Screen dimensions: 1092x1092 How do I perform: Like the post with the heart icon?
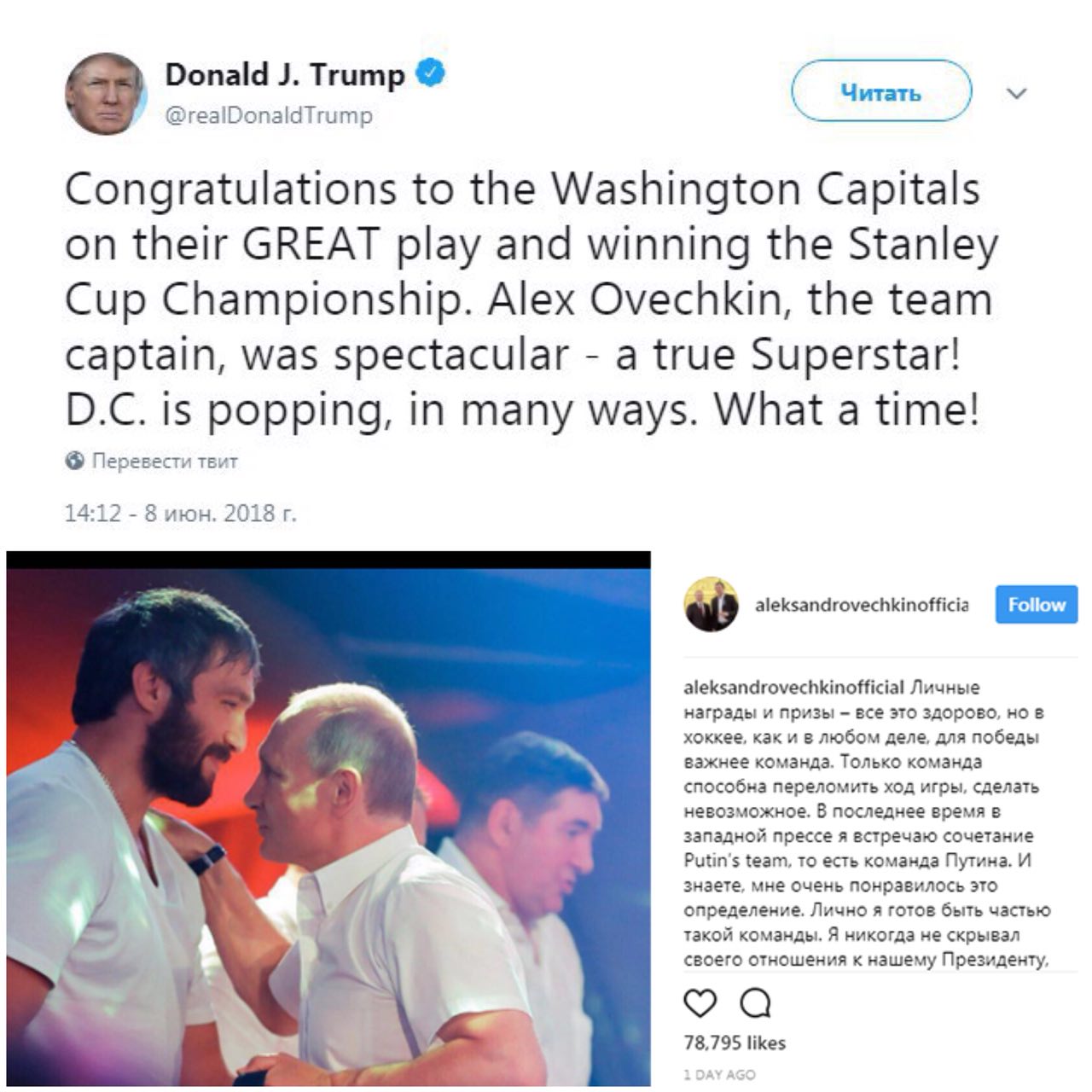tap(700, 1003)
